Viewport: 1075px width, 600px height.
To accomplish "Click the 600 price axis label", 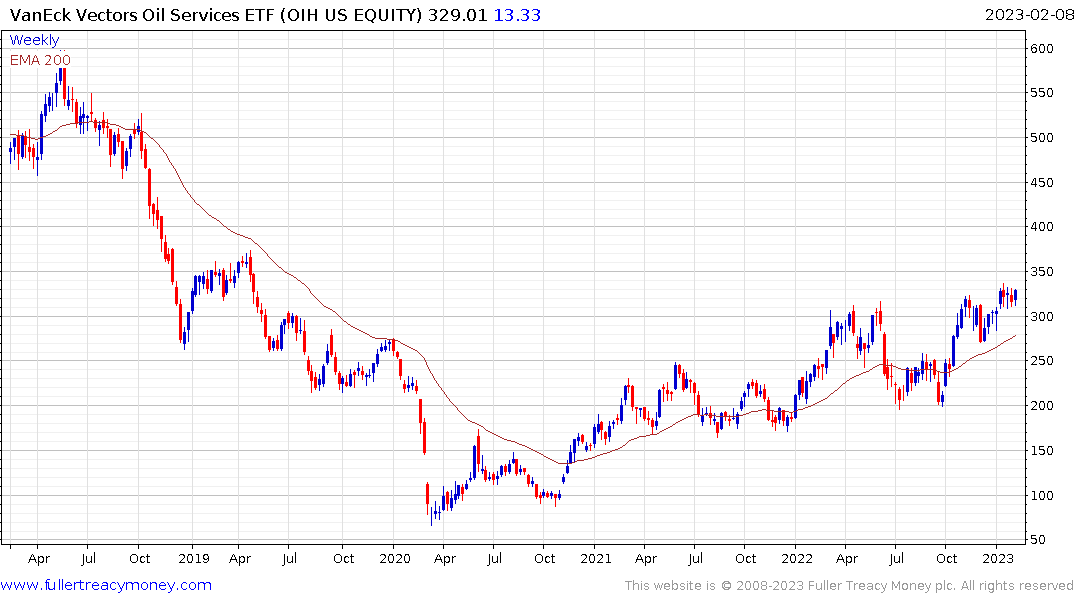I will point(1041,48).
